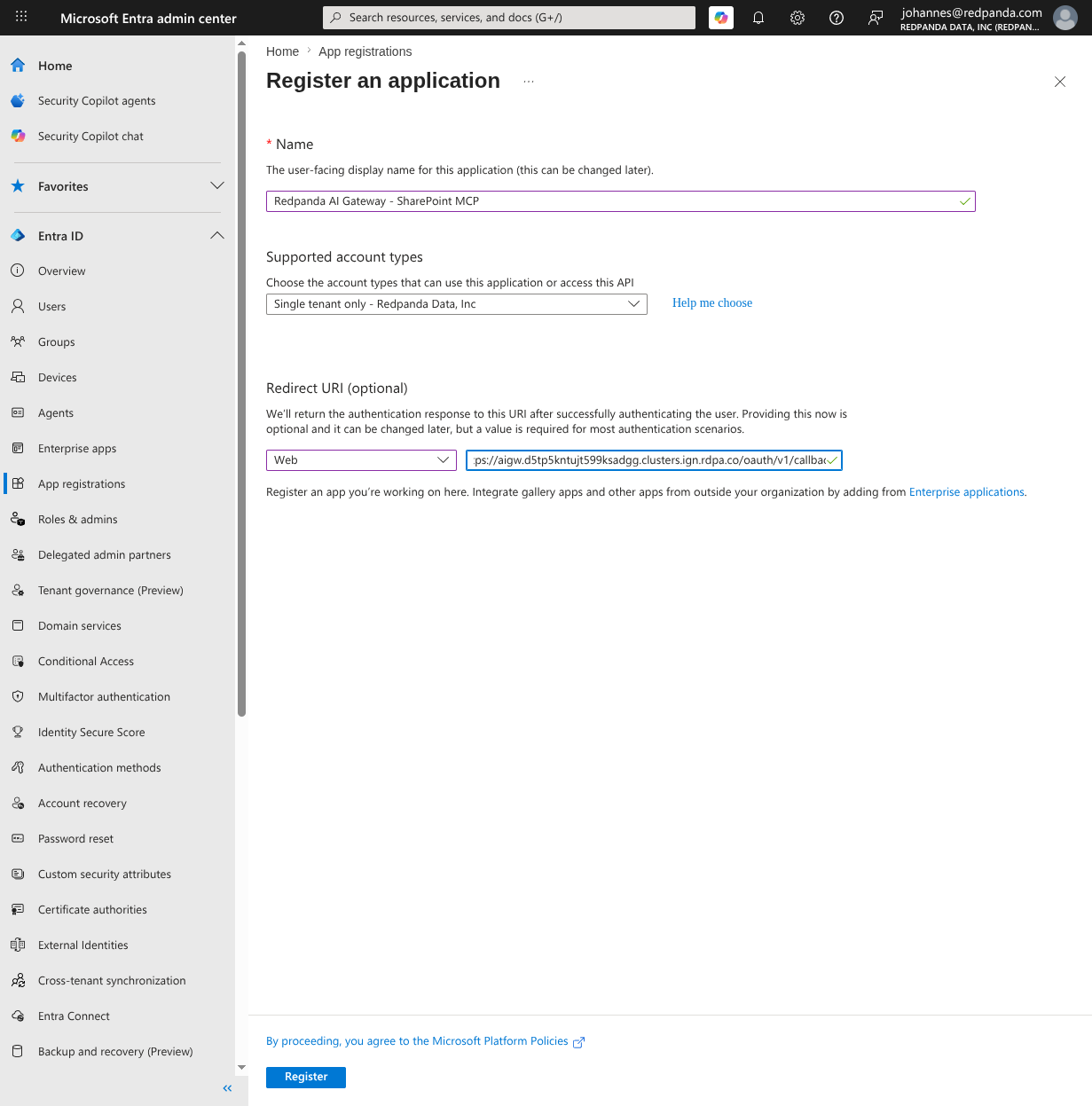
Task: Click the Conditional Access icon
Action: pos(18,662)
